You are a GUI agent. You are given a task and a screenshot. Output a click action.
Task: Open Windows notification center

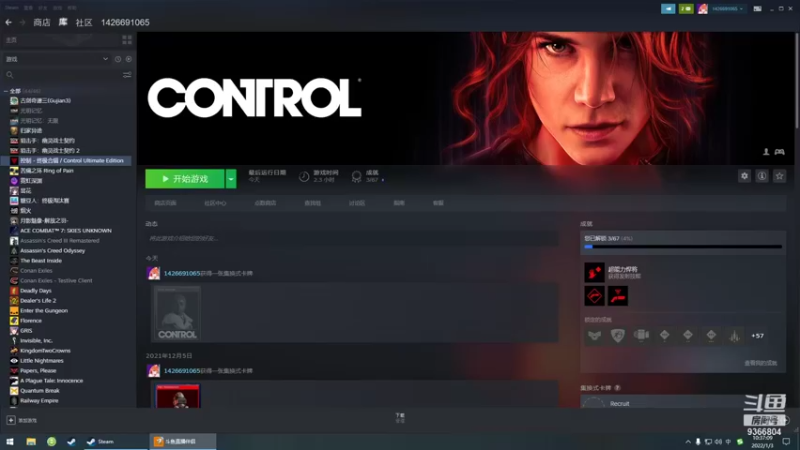[x=786, y=441]
